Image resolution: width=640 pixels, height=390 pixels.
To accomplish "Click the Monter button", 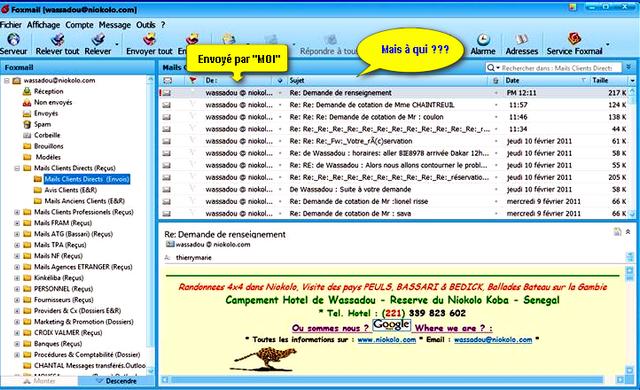I will pos(39,381).
